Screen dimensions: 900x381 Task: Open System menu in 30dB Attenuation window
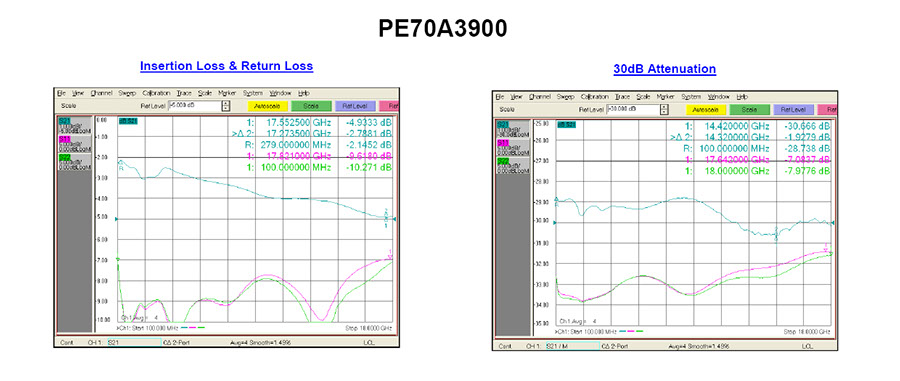tap(691, 96)
